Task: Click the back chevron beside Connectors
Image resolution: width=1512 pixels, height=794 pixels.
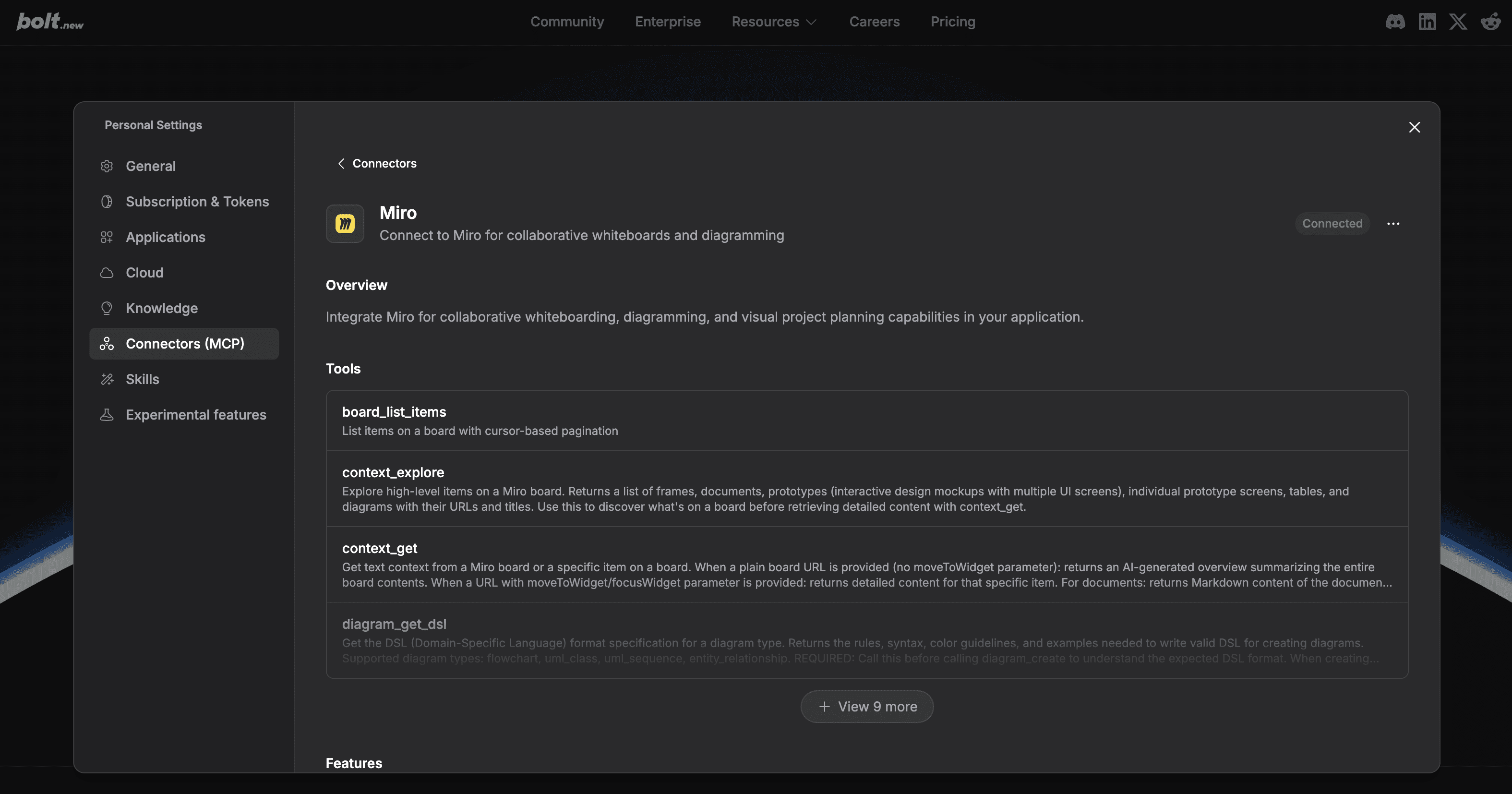Action: click(341, 164)
